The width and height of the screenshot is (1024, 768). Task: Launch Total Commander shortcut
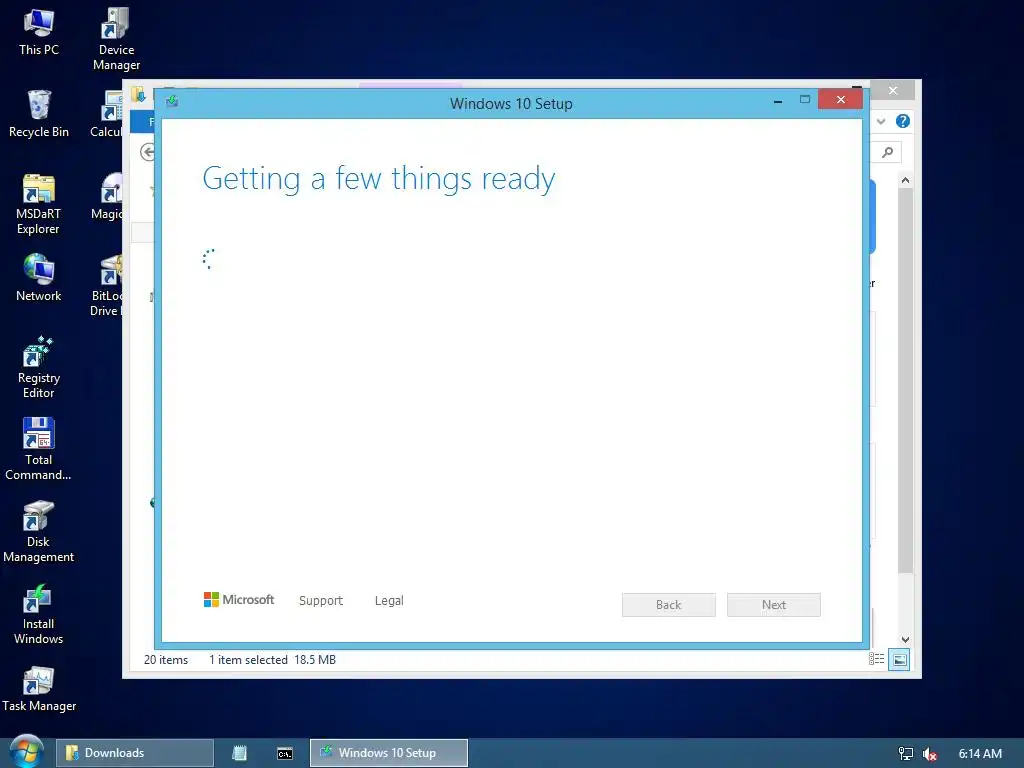point(39,450)
